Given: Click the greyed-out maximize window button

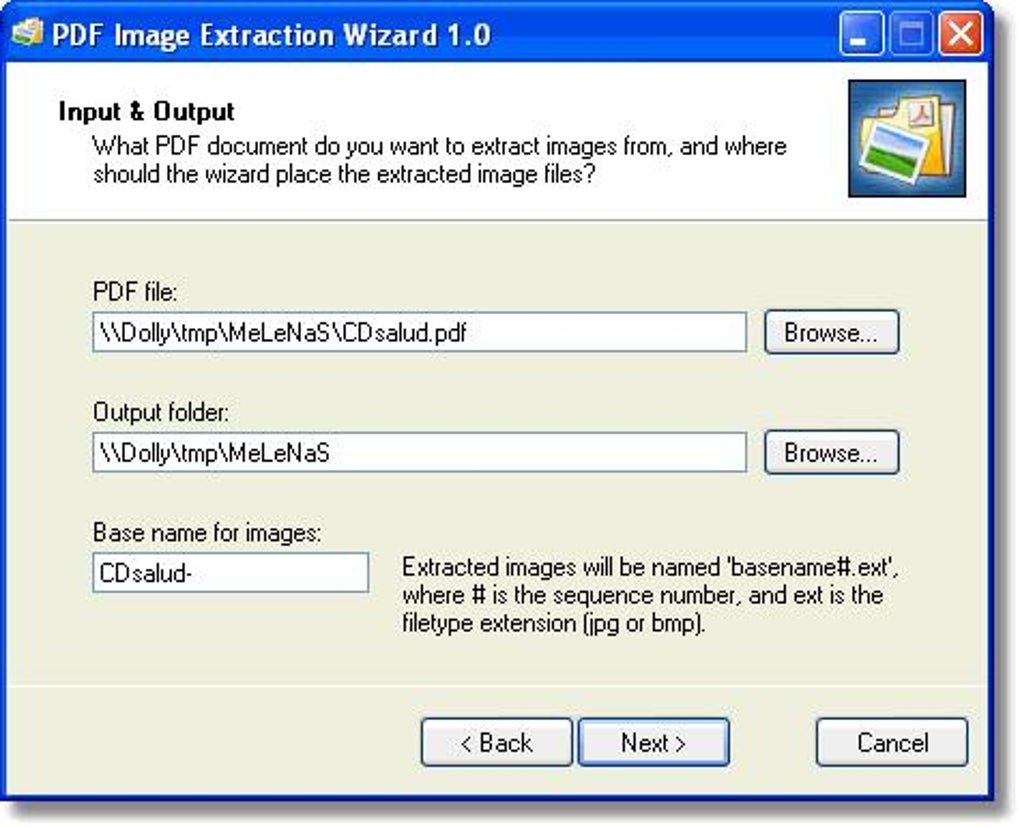Looking at the screenshot, I should point(911,36).
